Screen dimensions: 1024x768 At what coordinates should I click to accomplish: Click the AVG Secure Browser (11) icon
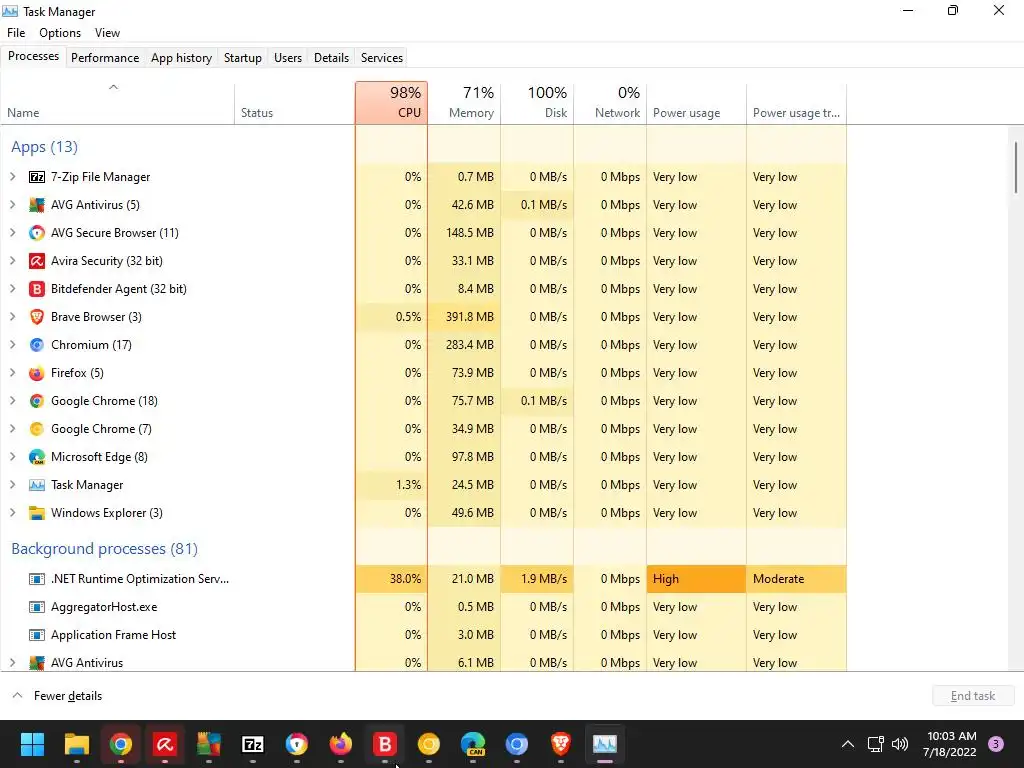tap(37, 233)
